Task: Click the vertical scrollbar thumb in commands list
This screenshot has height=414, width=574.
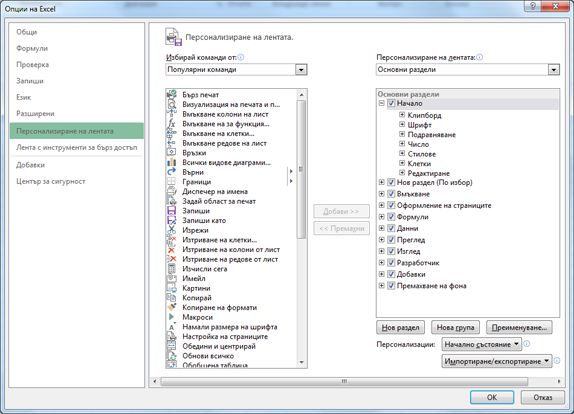Action: pyautogui.click(x=301, y=169)
